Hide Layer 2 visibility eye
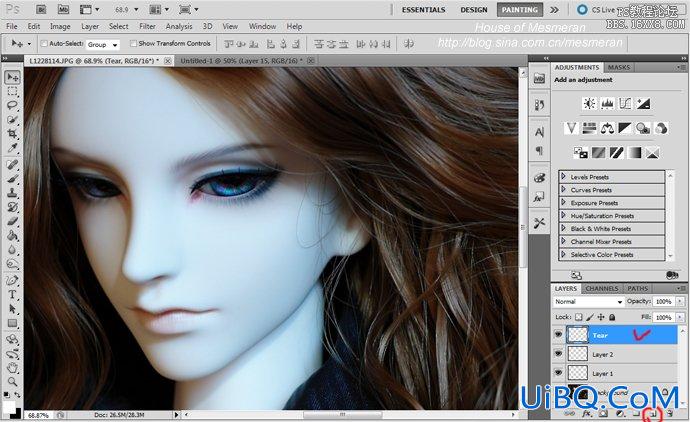This screenshot has height=422, width=690. click(x=558, y=354)
